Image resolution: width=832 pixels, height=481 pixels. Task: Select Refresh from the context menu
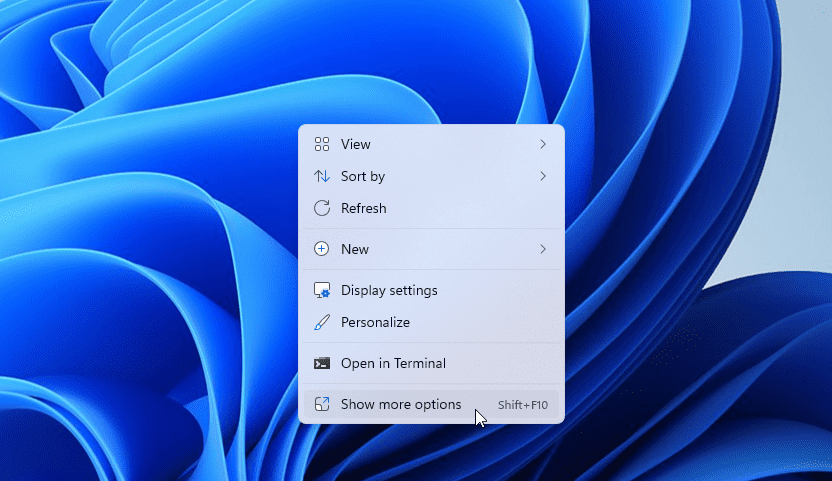click(431, 208)
